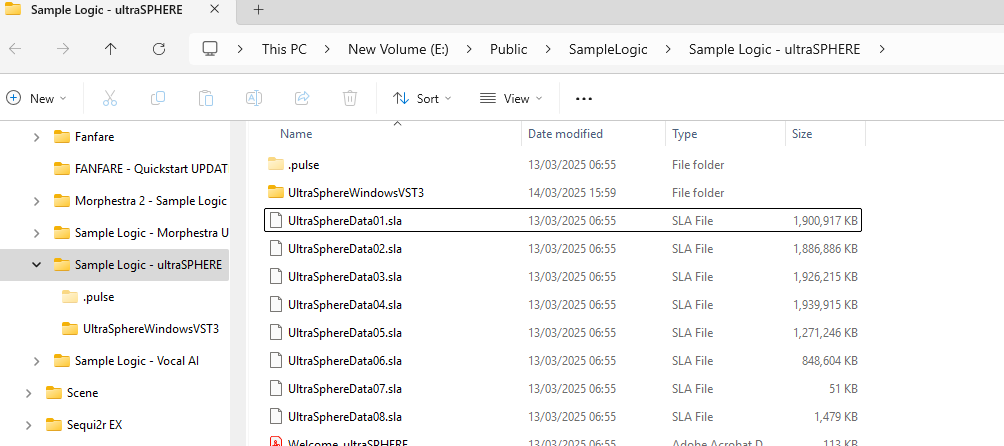Image resolution: width=1004 pixels, height=446 pixels.
Task: Click the Delete trash icon
Action: (350, 98)
